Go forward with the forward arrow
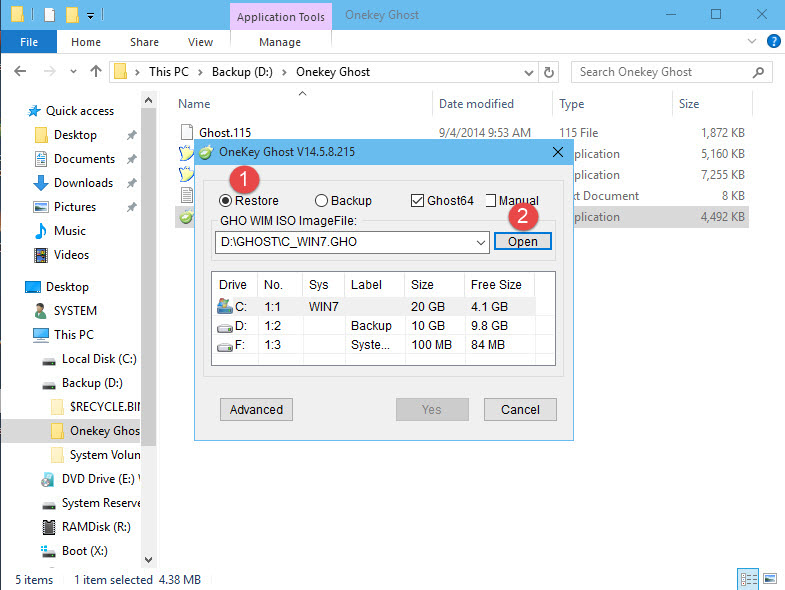This screenshot has width=785, height=590. pyautogui.click(x=50, y=72)
